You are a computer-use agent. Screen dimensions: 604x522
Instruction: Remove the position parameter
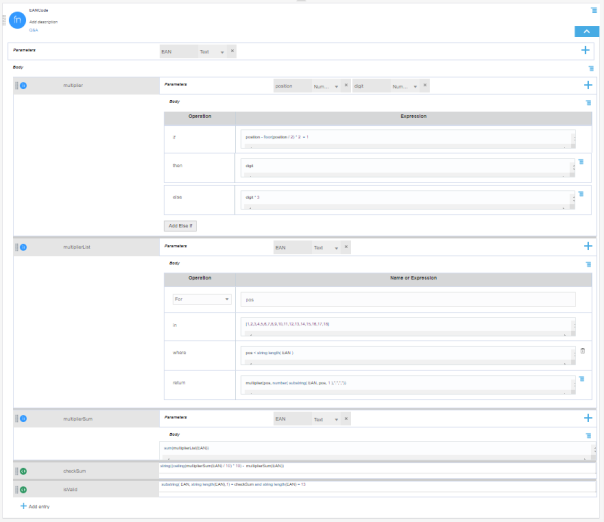point(346,86)
